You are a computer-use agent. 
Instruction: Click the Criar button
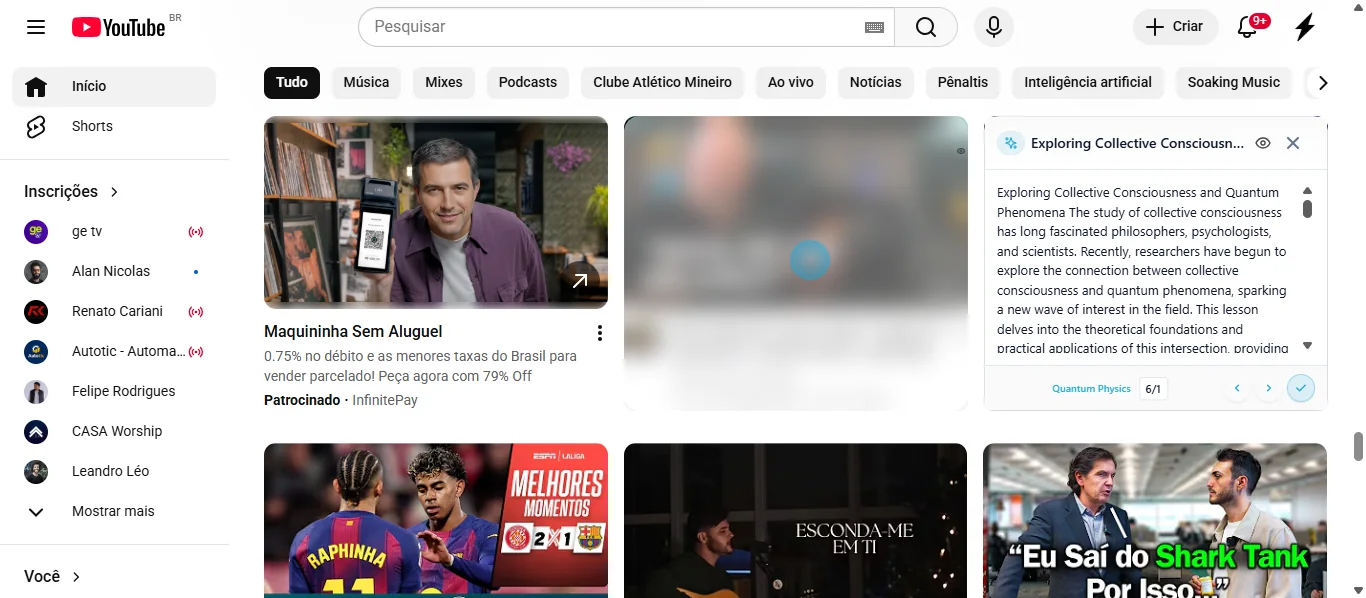[x=1175, y=27]
